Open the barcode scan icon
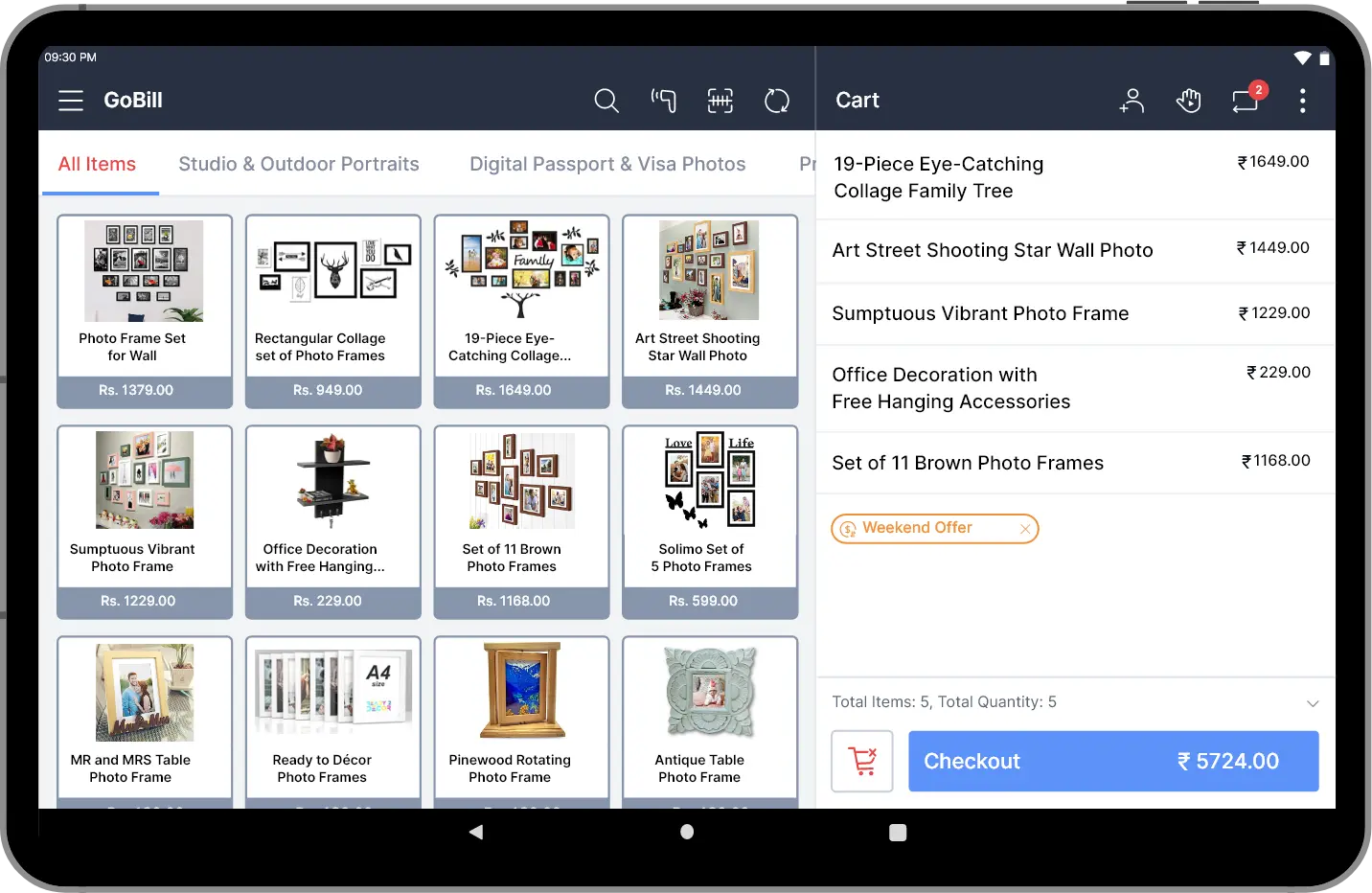The height and width of the screenshot is (893, 1372). coord(720,101)
